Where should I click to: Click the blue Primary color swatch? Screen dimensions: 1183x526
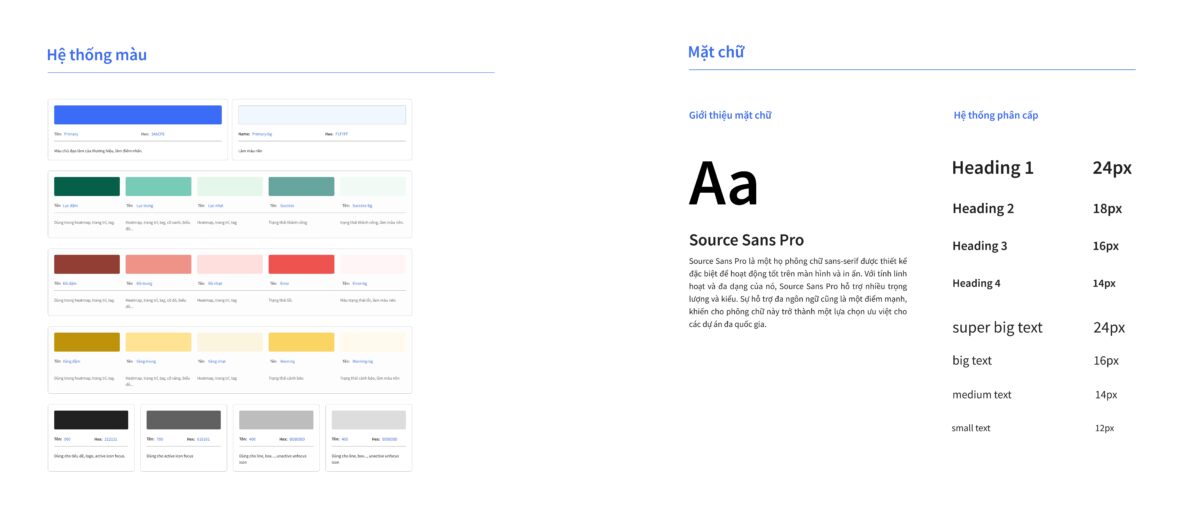click(x=138, y=115)
